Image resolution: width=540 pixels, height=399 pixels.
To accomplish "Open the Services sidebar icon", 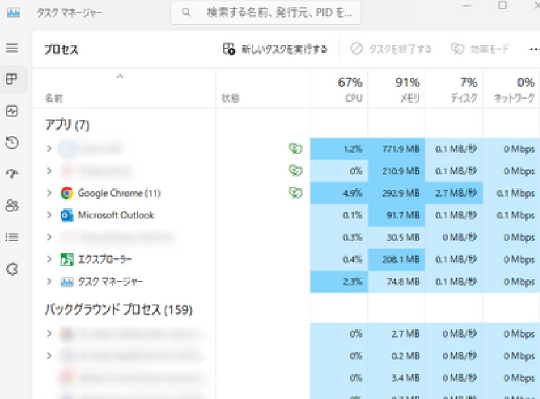I will pyautogui.click(x=12, y=269).
